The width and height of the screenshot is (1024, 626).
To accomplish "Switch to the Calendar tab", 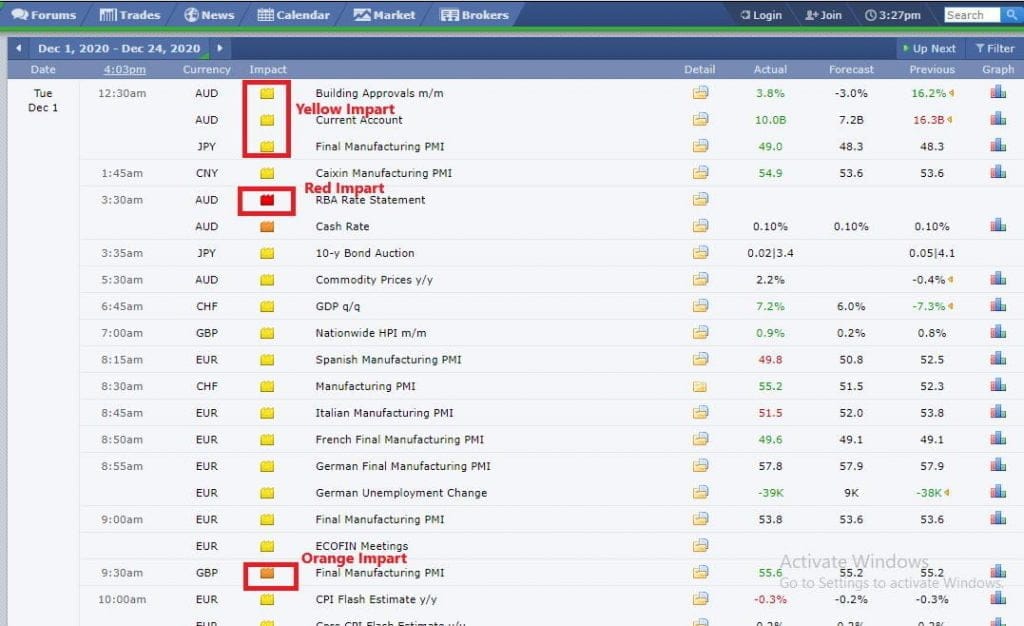I will 291,15.
